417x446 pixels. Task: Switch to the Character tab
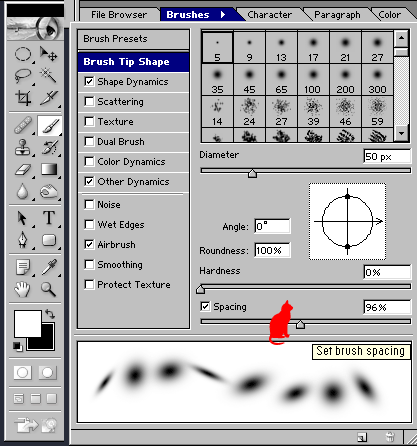point(269,15)
